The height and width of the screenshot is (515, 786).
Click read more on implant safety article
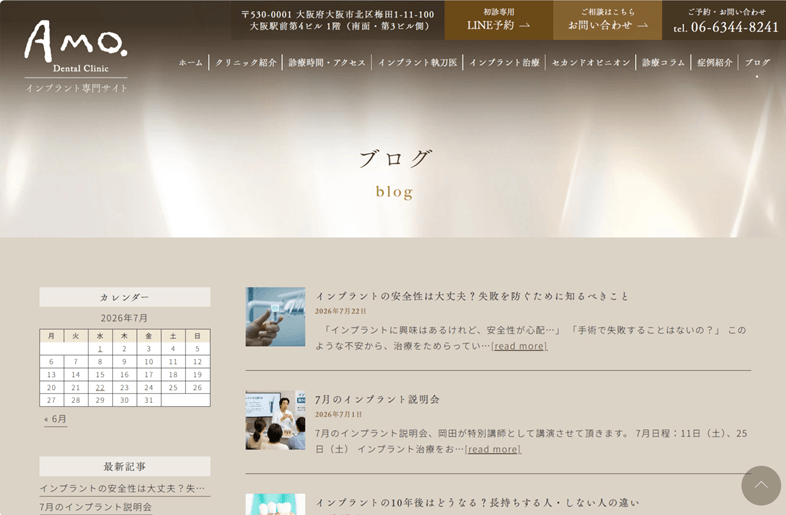[x=519, y=346]
